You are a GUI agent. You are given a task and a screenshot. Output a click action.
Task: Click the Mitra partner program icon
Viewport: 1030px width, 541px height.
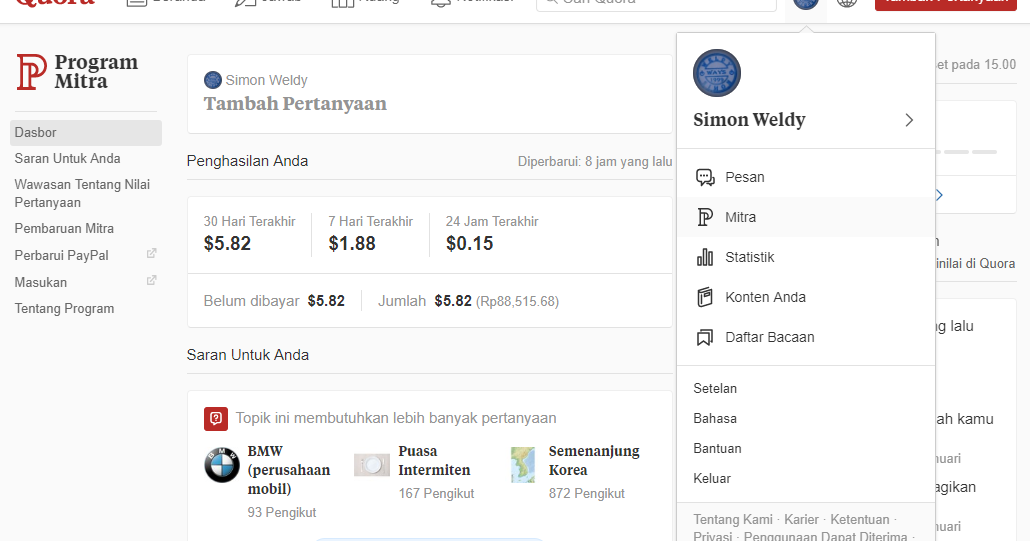705,217
